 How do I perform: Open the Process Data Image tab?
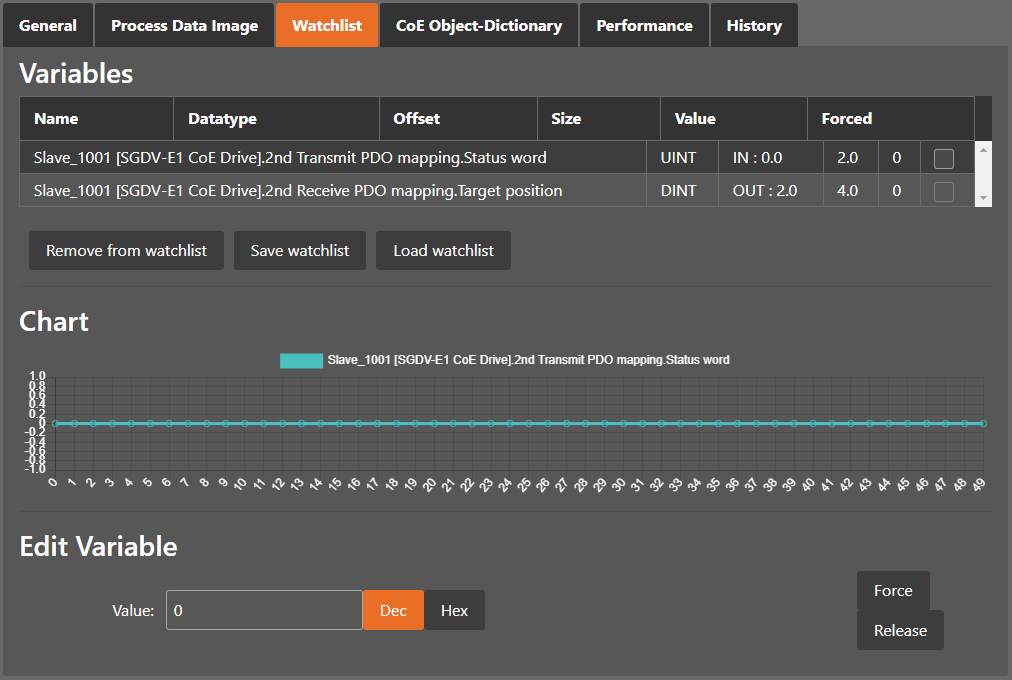[x=184, y=25]
